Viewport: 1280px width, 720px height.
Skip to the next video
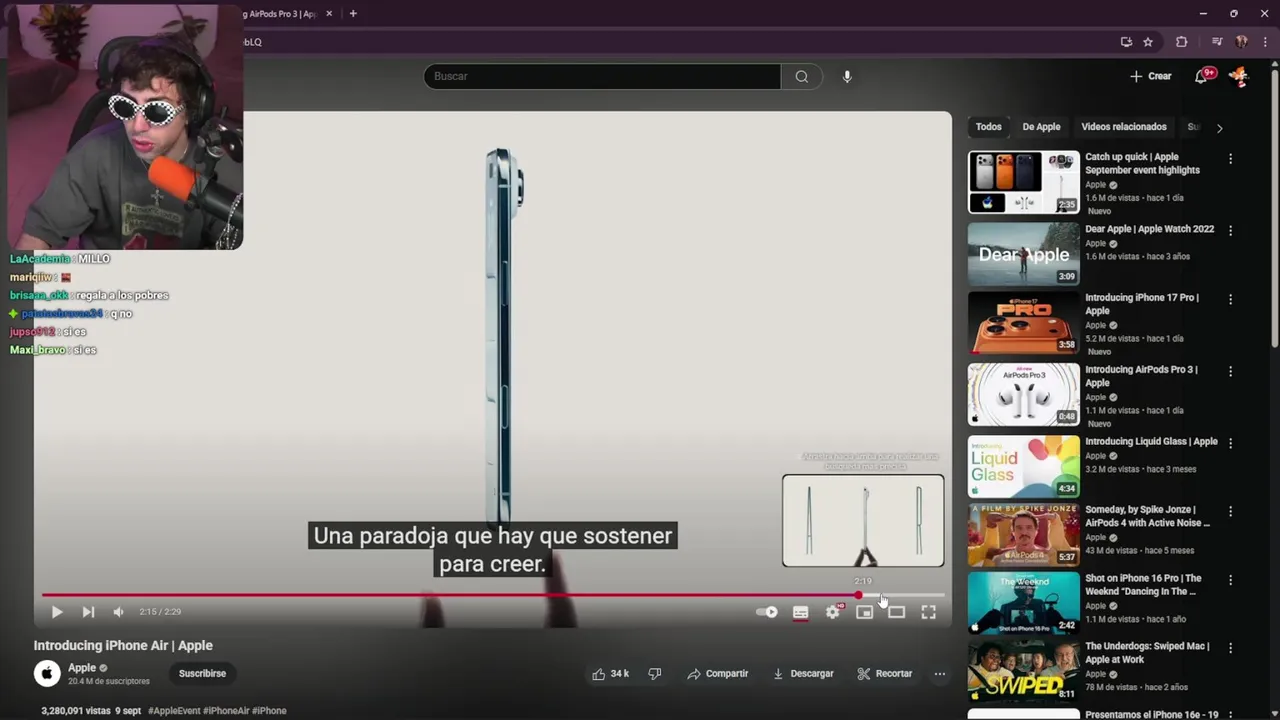click(x=88, y=612)
